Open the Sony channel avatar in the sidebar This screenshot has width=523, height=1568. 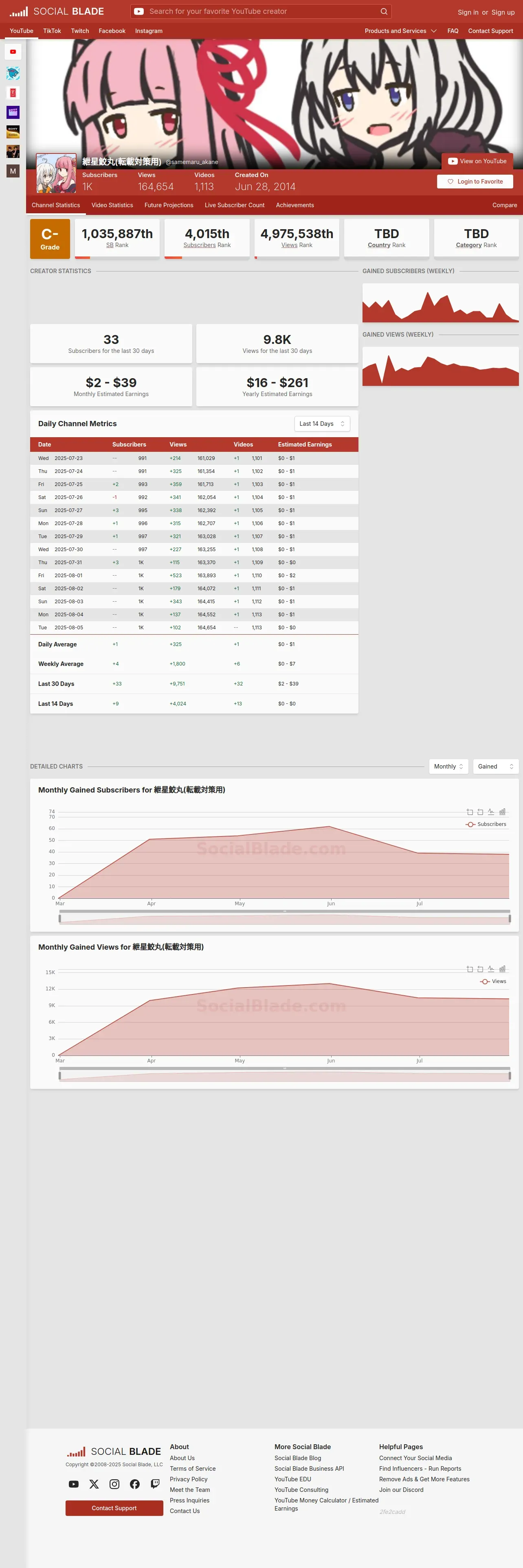click(13, 131)
